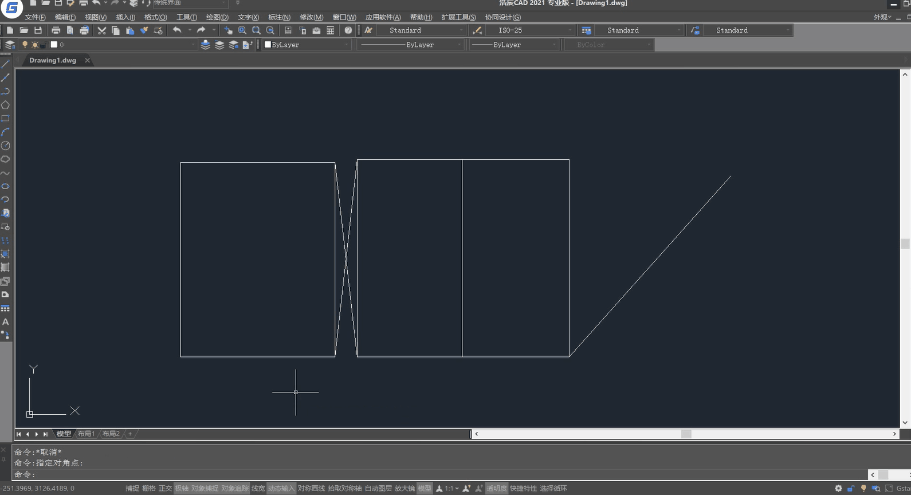
Task: Select the Table tool in left toolbar
Action: click(x=5, y=309)
